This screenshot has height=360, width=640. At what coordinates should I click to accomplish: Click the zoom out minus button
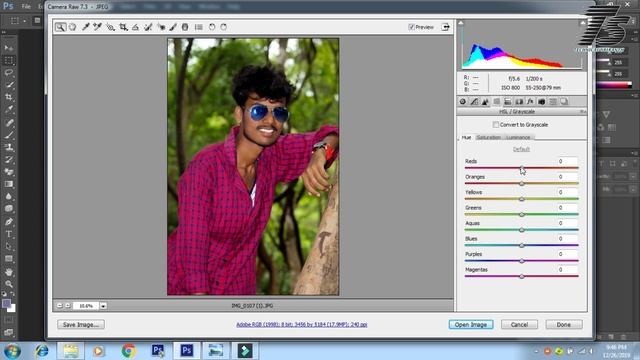[x=60, y=305]
